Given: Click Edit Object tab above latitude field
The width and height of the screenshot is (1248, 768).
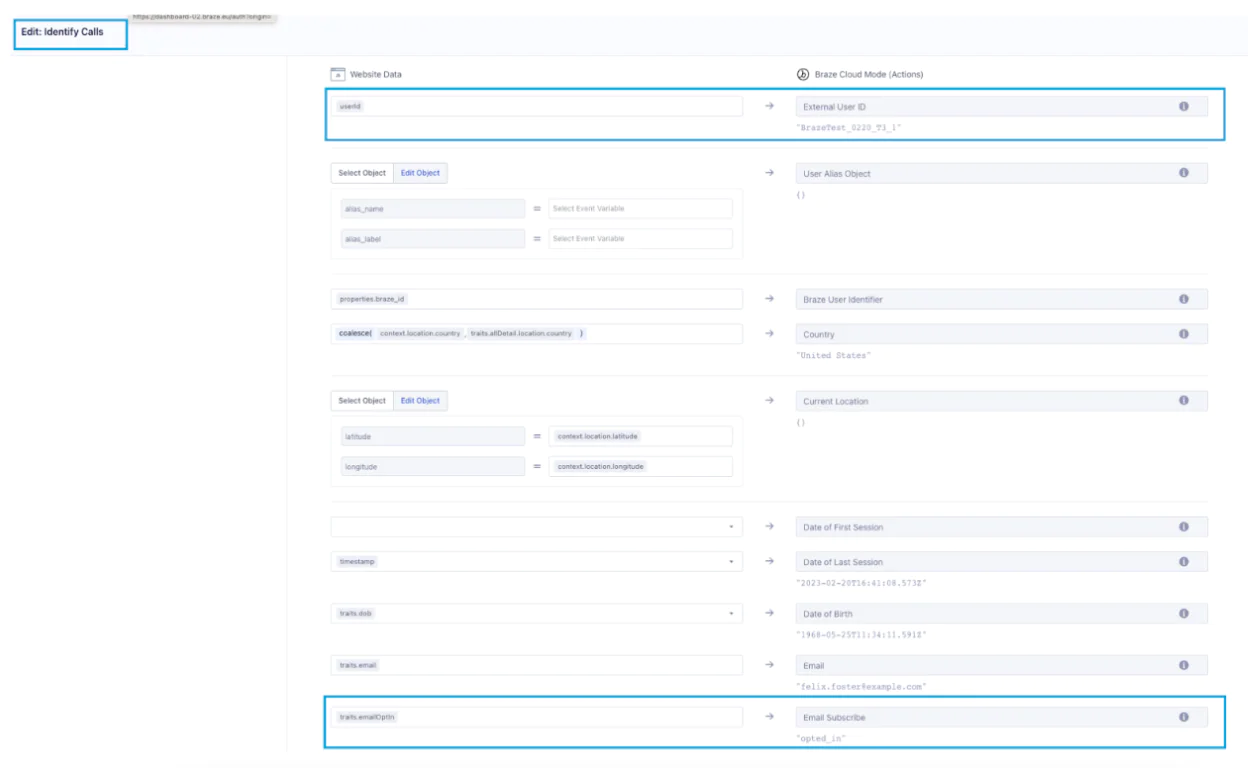Looking at the screenshot, I should [420, 401].
